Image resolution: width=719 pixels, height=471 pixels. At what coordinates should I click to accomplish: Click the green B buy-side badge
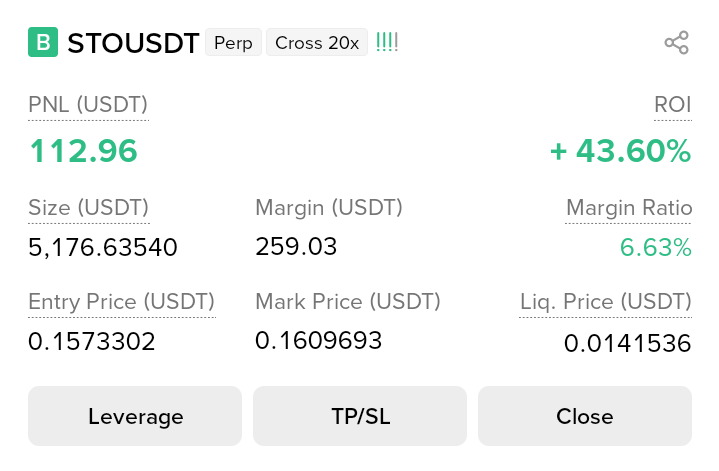(43, 43)
